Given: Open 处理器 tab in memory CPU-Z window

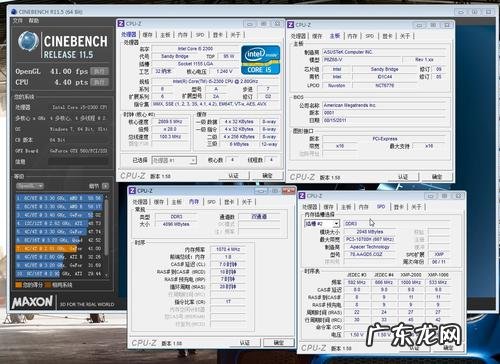Looking at the screenshot, I should 140,202.
